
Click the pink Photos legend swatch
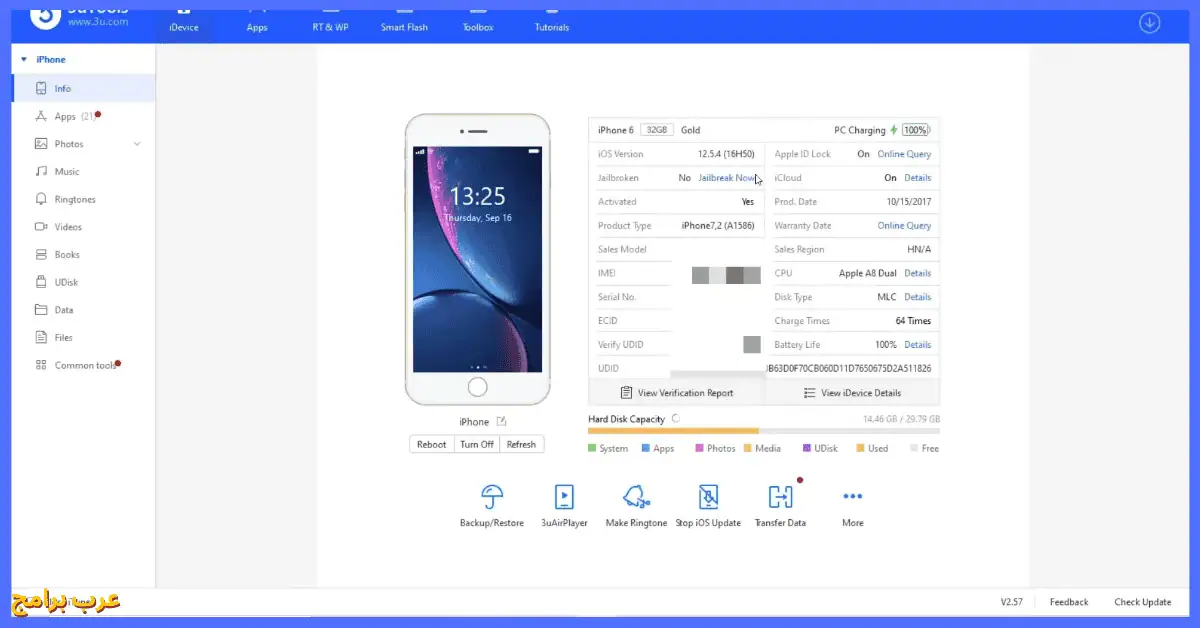[700, 449]
